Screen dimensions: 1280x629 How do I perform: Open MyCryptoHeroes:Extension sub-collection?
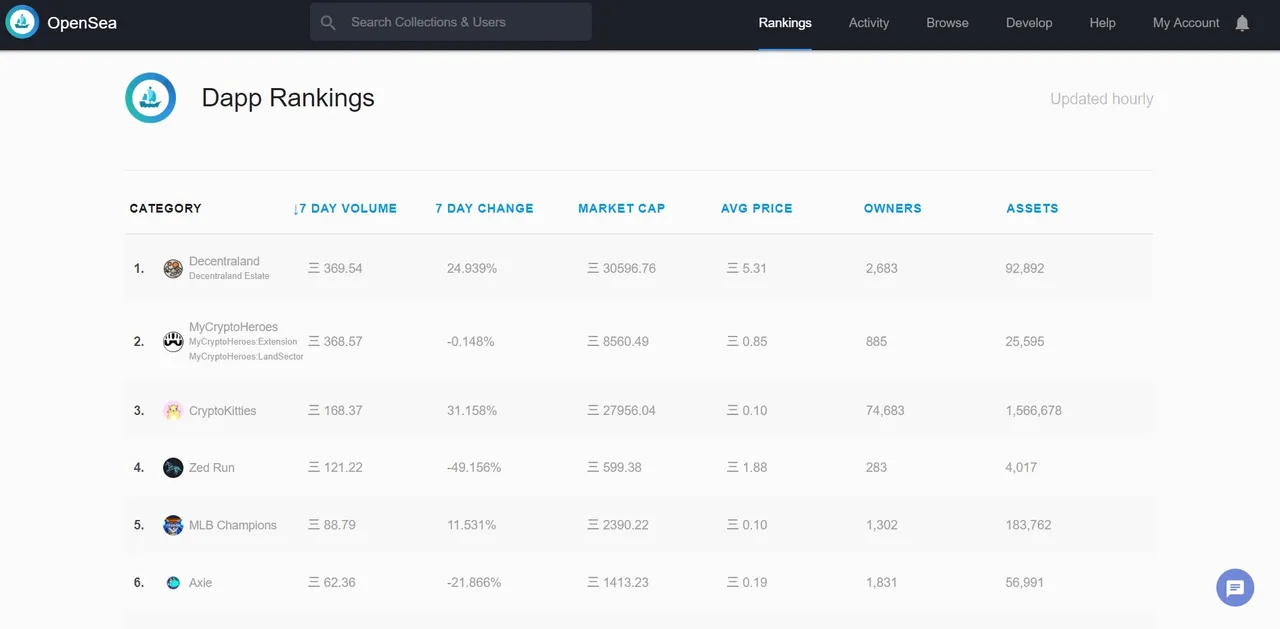(x=243, y=342)
